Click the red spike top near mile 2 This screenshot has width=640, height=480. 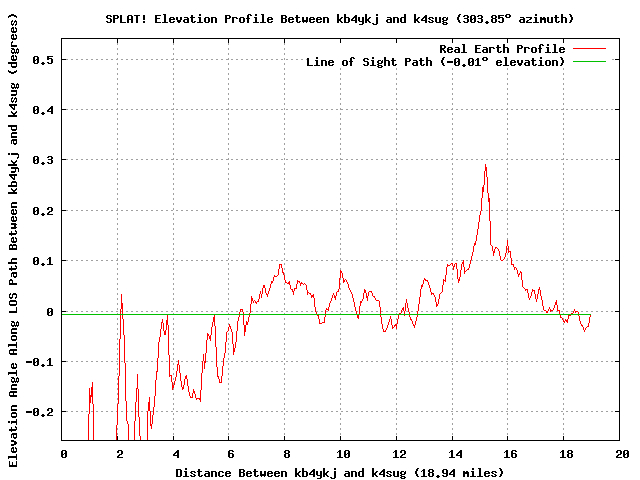pos(121,295)
